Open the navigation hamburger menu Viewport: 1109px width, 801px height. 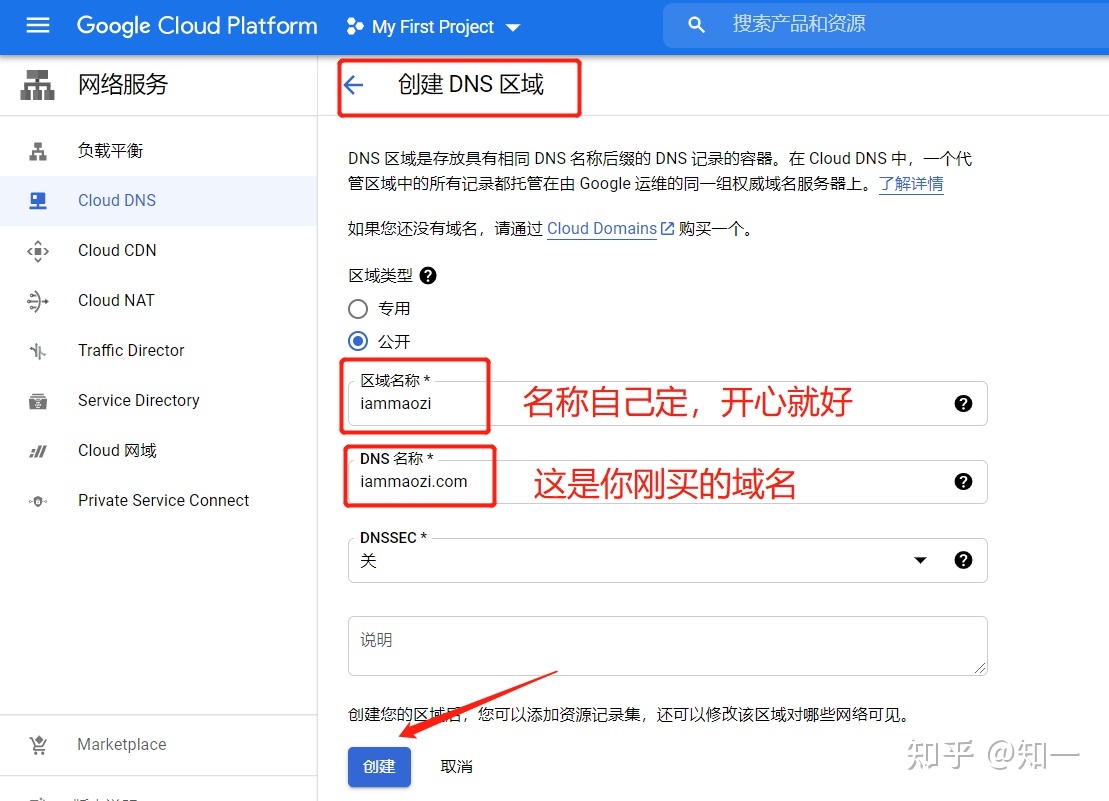pos(38,26)
